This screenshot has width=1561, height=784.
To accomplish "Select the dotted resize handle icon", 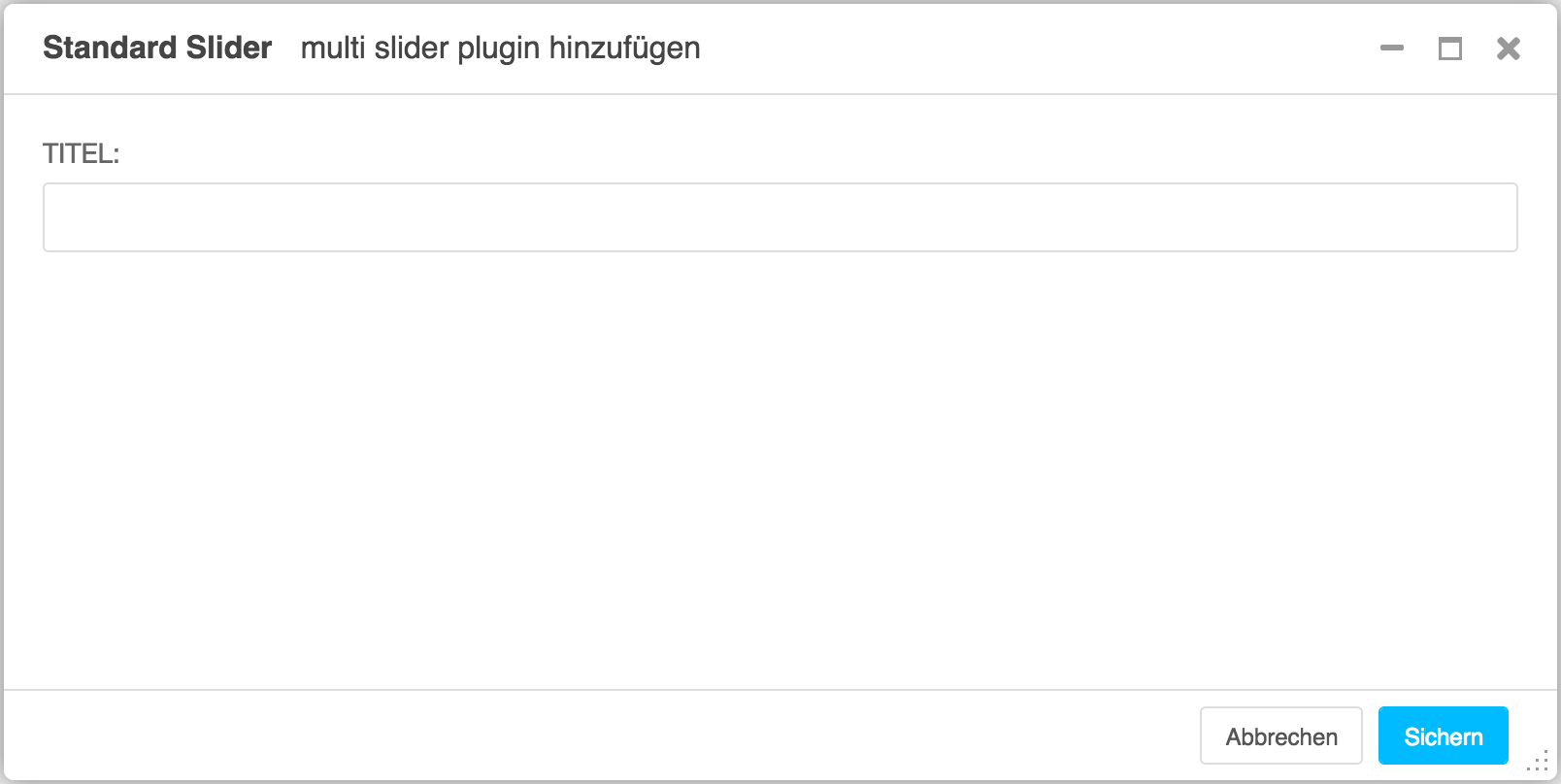I will 1538,761.
